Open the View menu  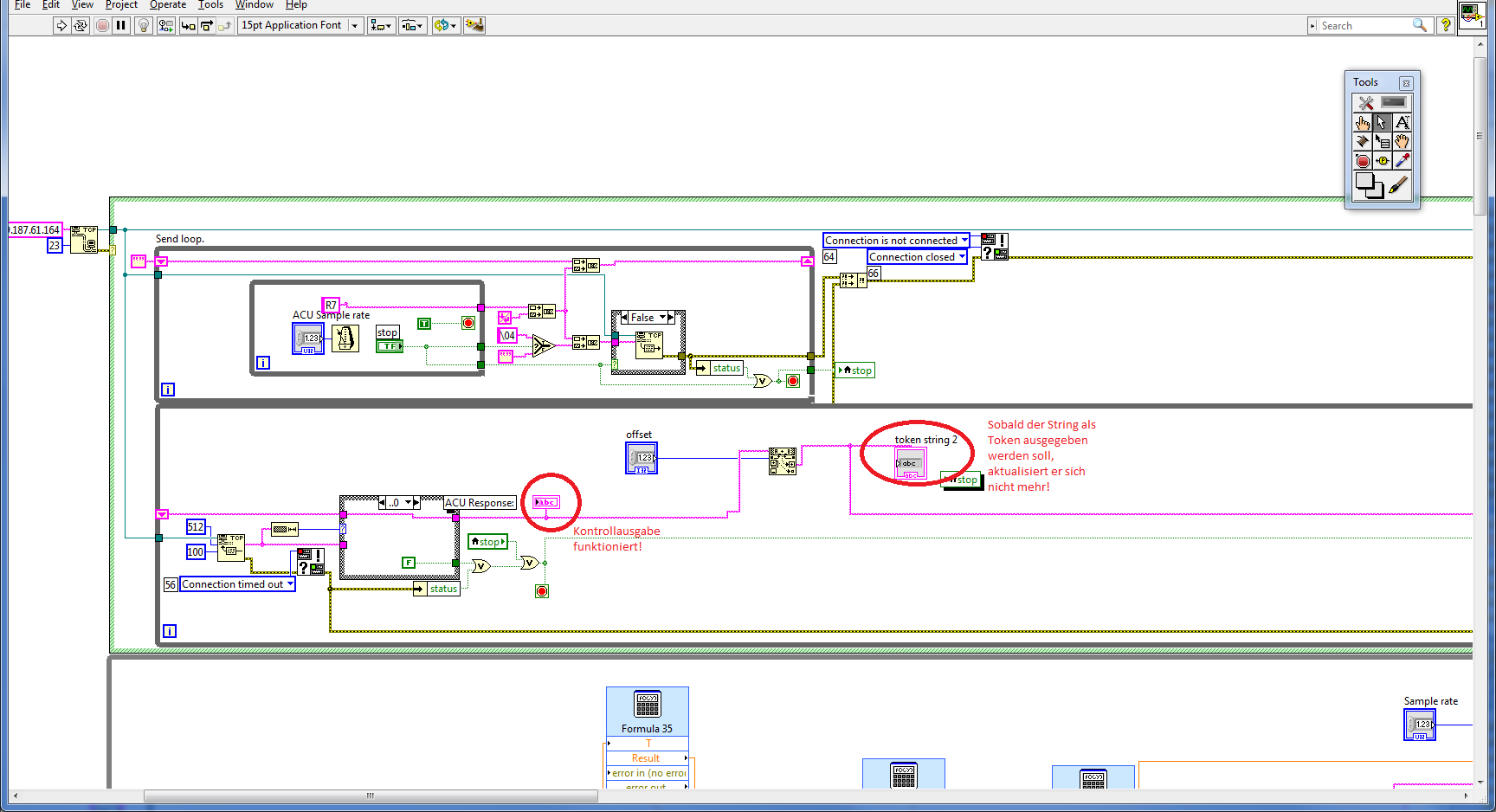click(x=82, y=5)
